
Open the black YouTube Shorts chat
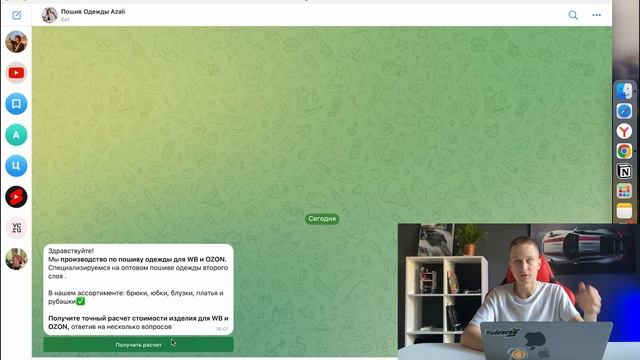[16, 197]
